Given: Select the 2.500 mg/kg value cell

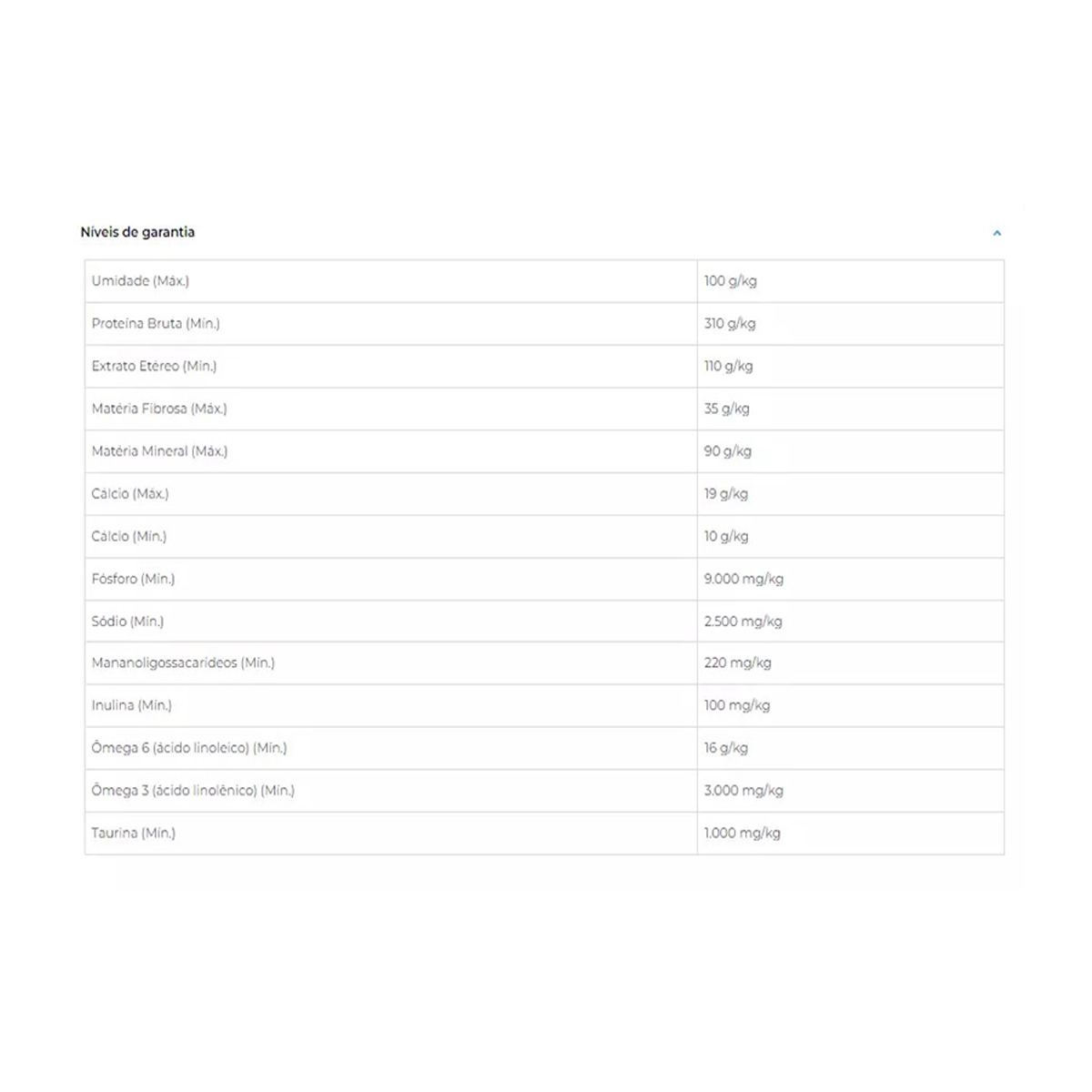Looking at the screenshot, I should click(x=743, y=622).
